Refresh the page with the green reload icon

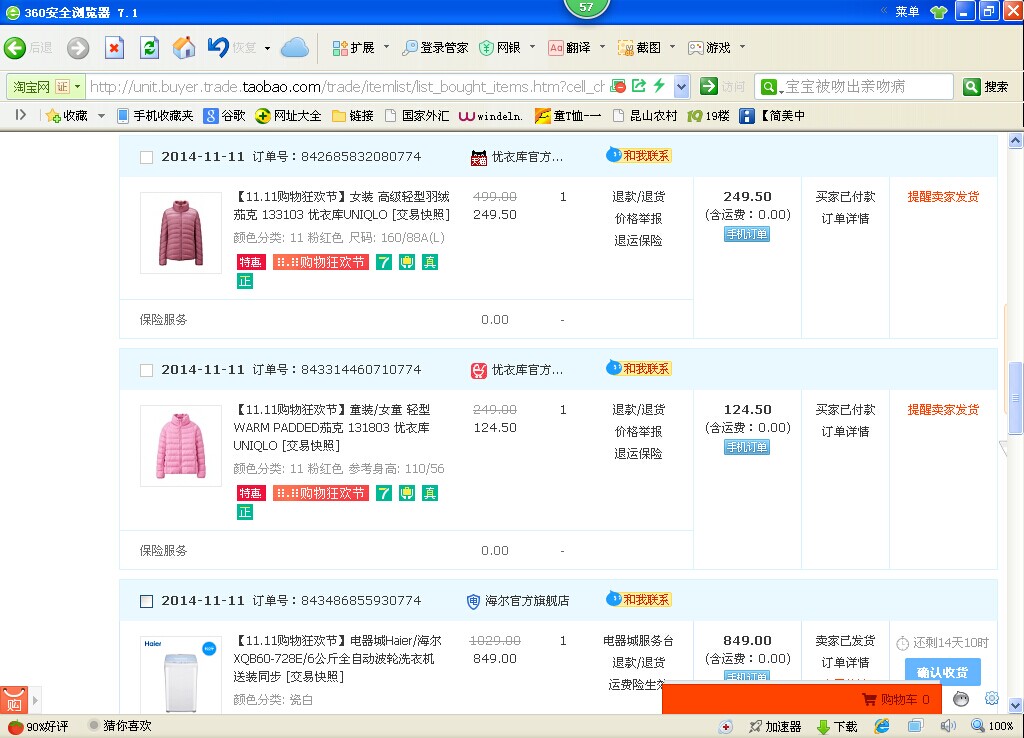point(150,48)
